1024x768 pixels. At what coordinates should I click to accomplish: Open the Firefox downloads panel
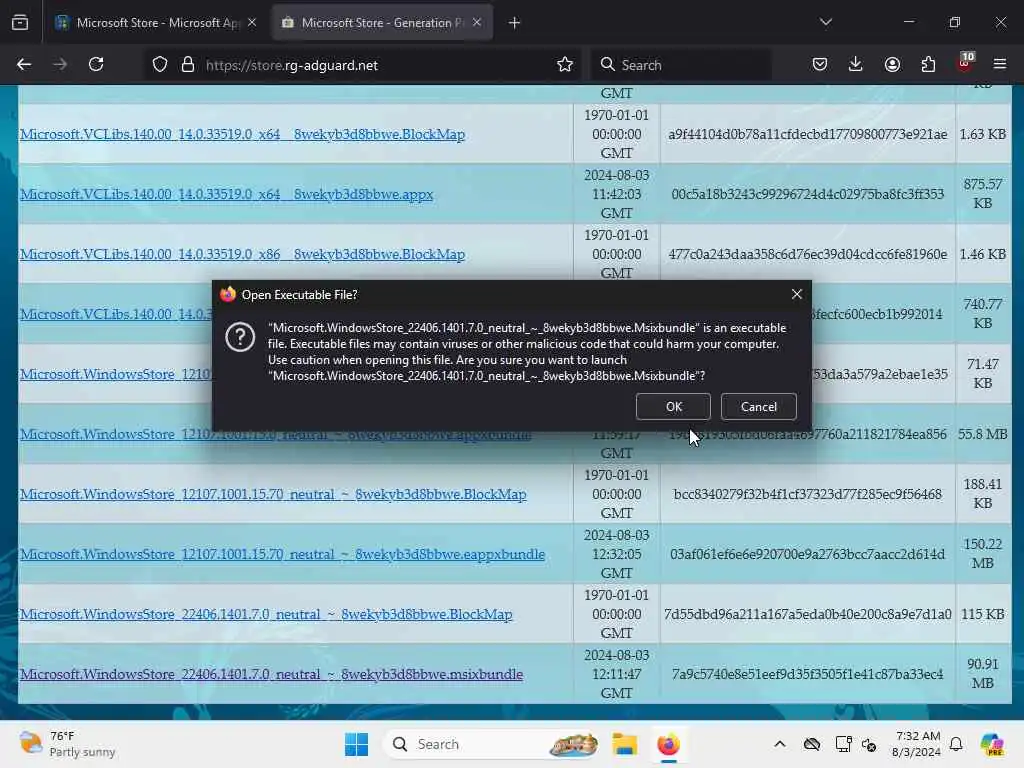[856, 64]
